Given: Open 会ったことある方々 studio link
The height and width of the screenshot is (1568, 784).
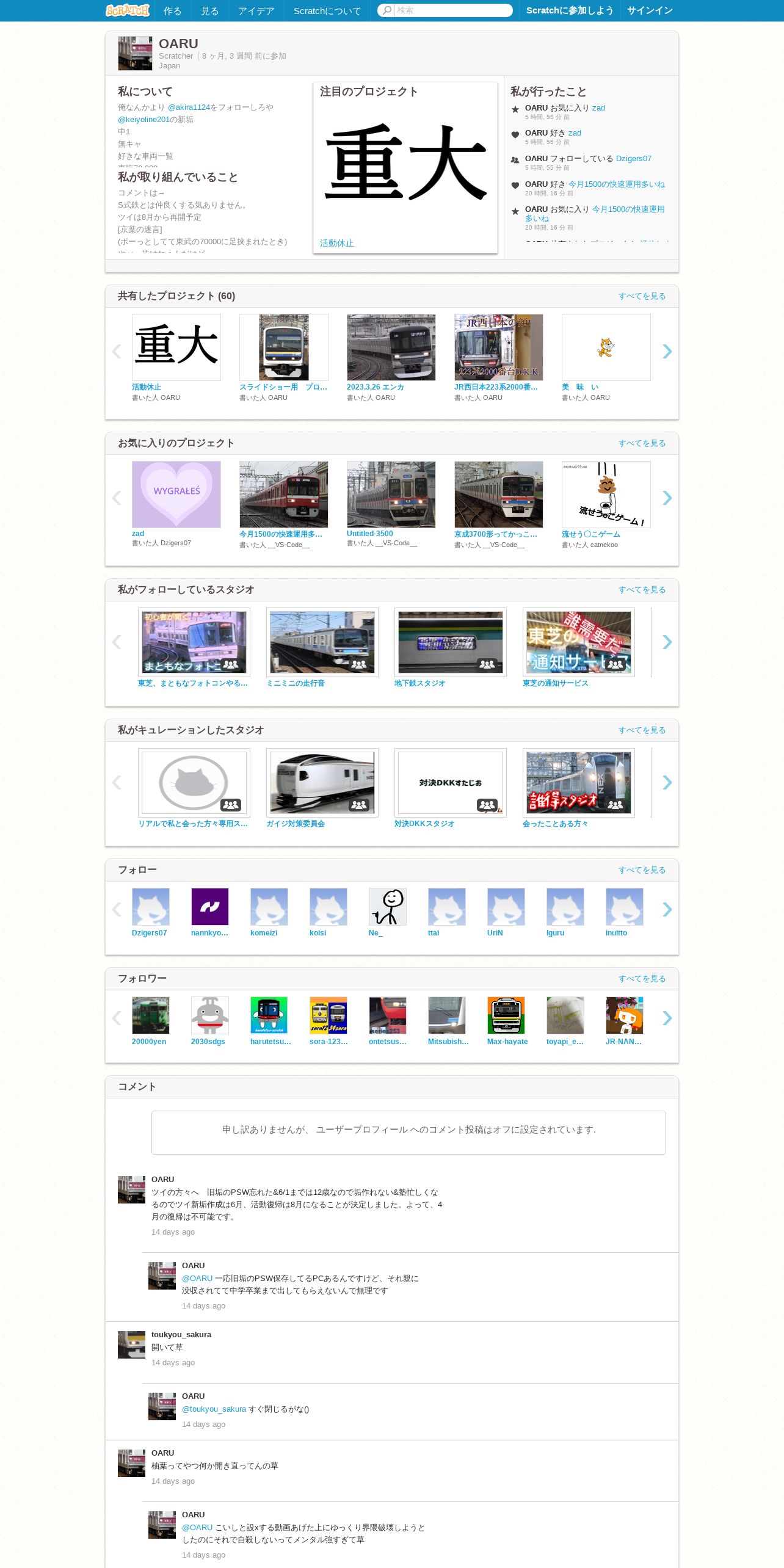Looking at the screenshot, I should pyautogui.click(x=555, y=824).
